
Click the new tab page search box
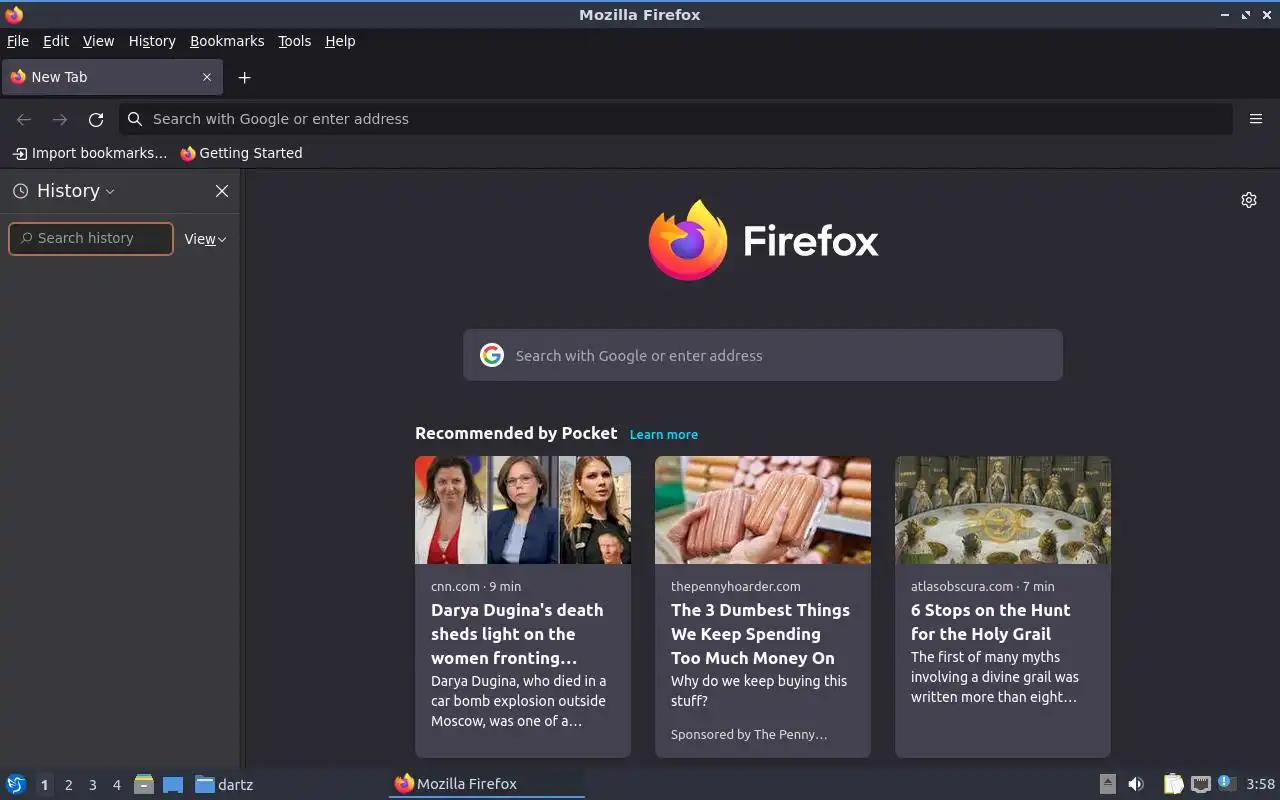pos(763,355)
